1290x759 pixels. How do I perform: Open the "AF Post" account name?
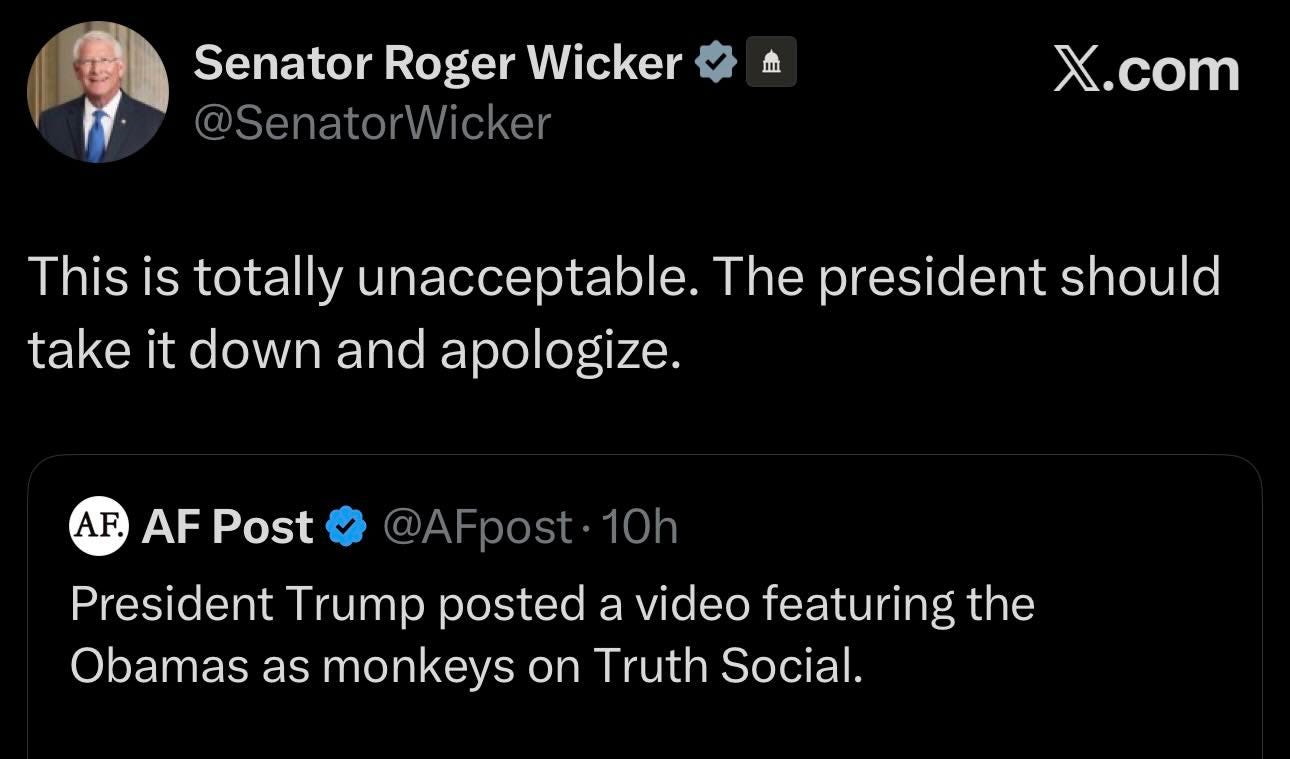227,527
